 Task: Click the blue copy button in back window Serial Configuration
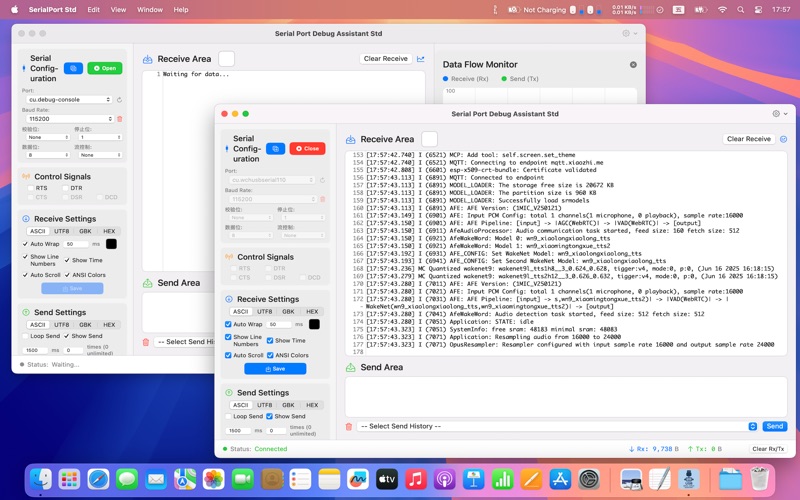73,68
